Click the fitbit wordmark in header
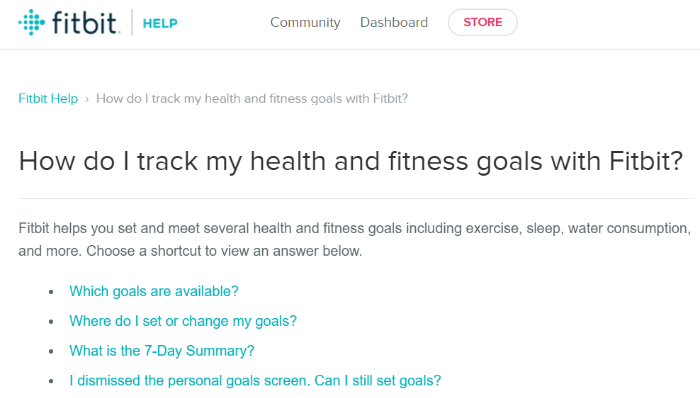 click(x=86, y=22)
